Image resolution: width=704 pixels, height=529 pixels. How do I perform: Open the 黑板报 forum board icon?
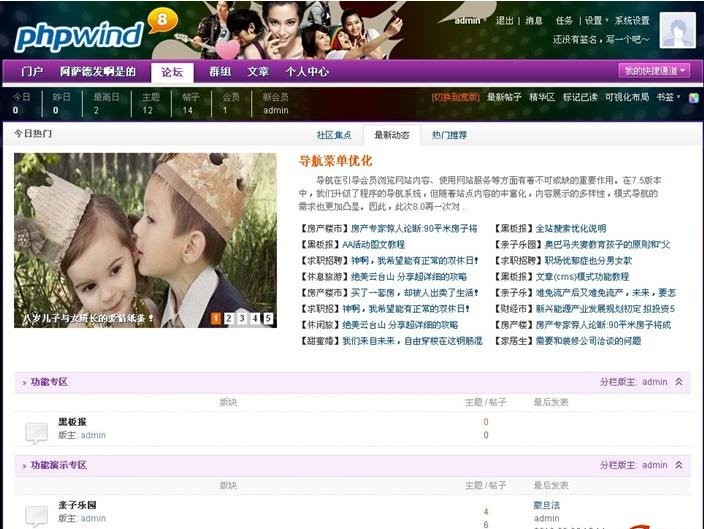(x=36, y=433)
